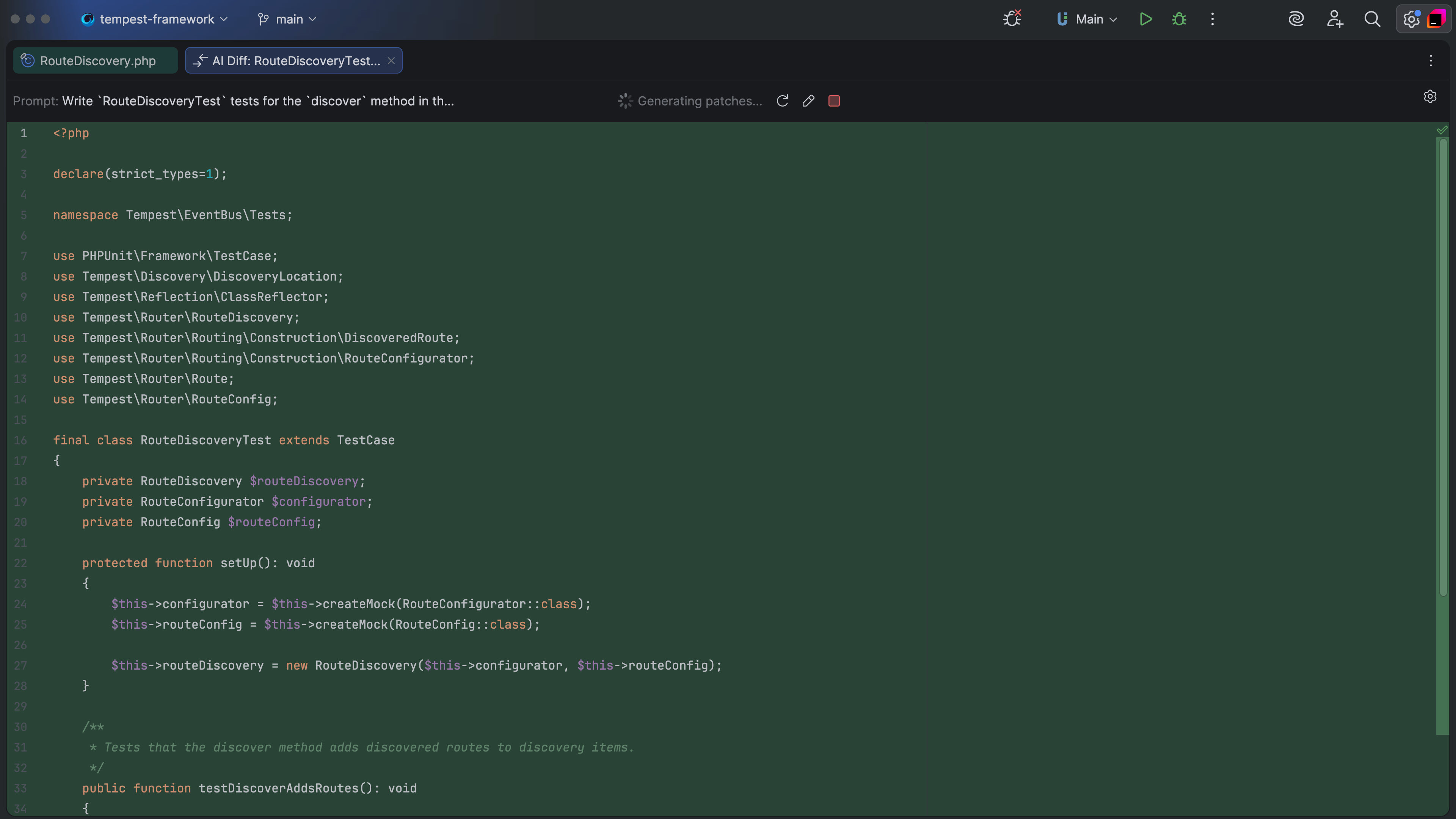Open the tempest-framework project dropdown
Screen dimensions: 1456x819
pos(154,19)
